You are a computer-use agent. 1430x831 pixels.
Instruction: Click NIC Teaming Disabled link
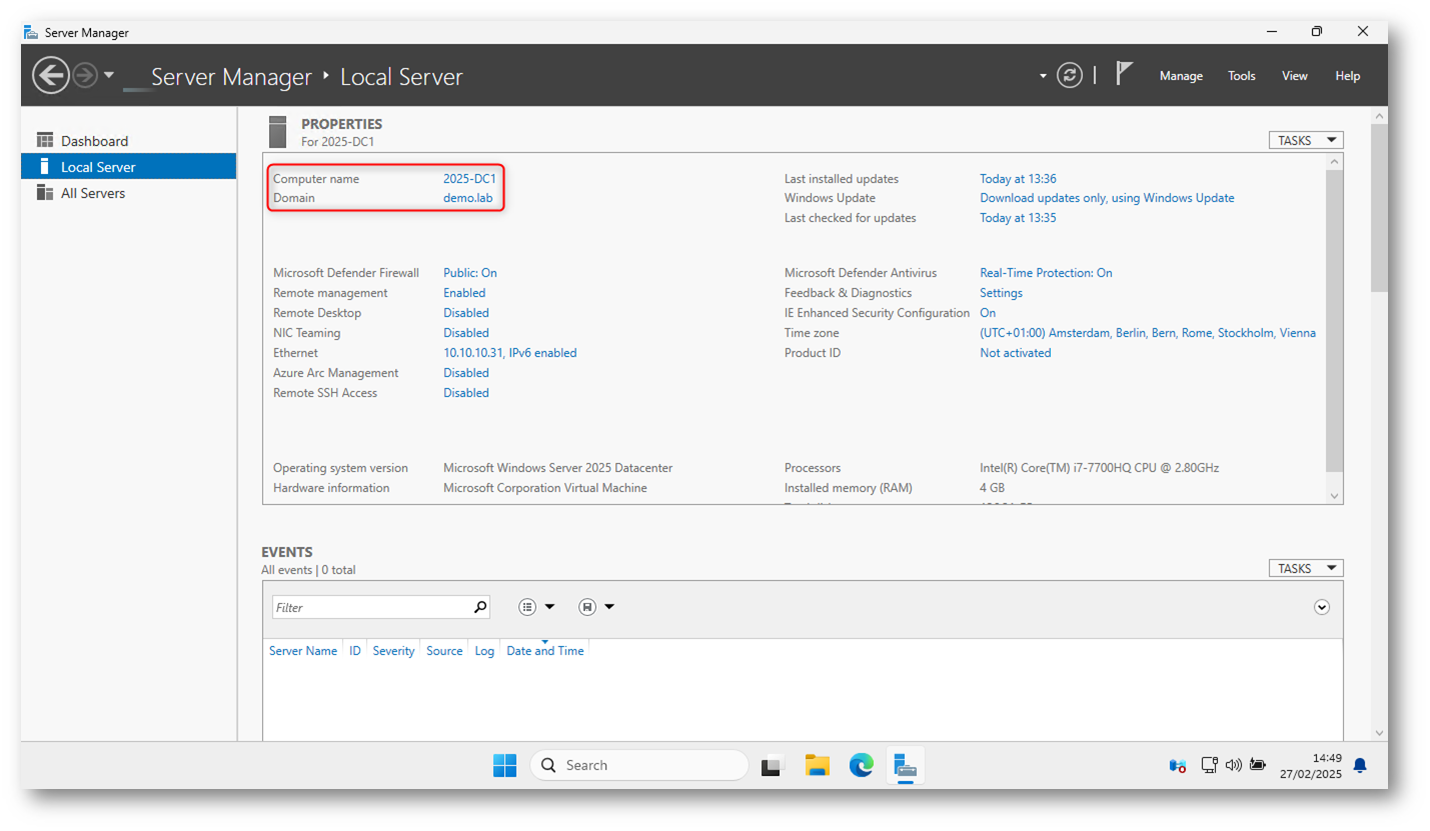click(x=466, y=333)
